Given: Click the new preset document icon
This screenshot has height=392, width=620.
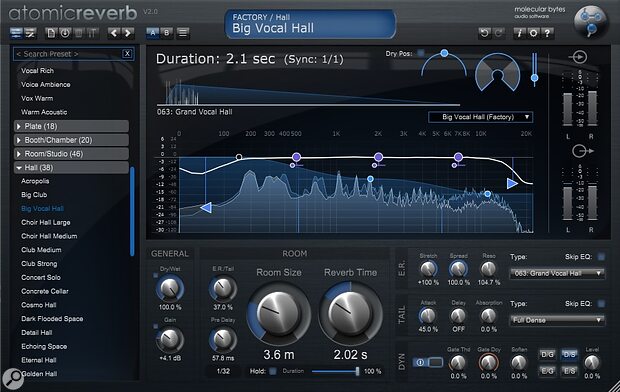Looking at the screenshot, I should point(51,33).
